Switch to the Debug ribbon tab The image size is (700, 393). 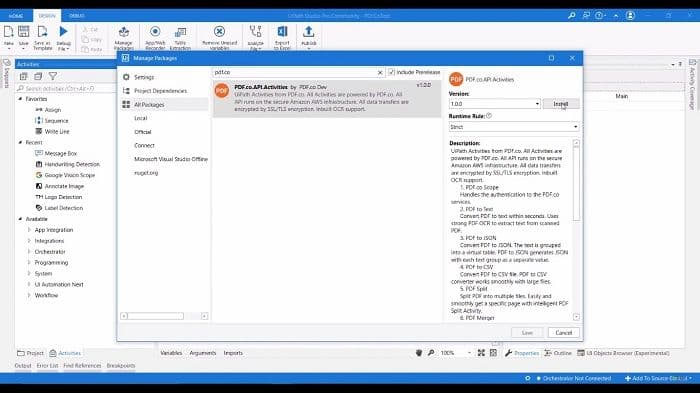76,16
